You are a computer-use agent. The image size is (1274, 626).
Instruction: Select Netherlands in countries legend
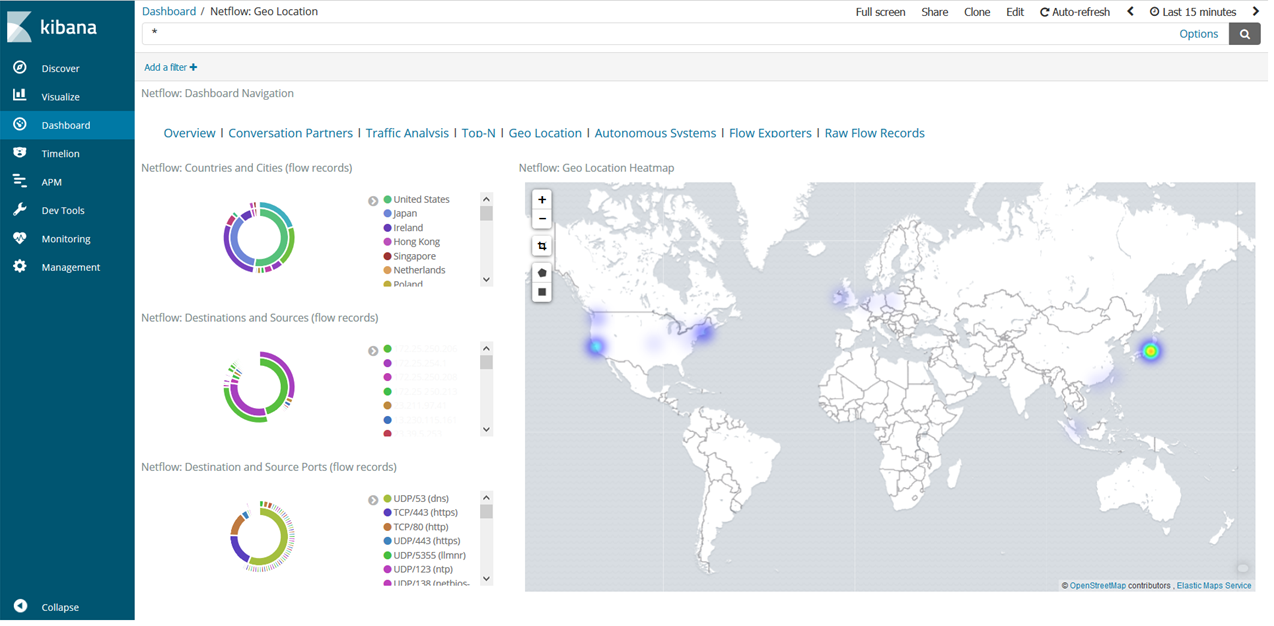point(419,270)
